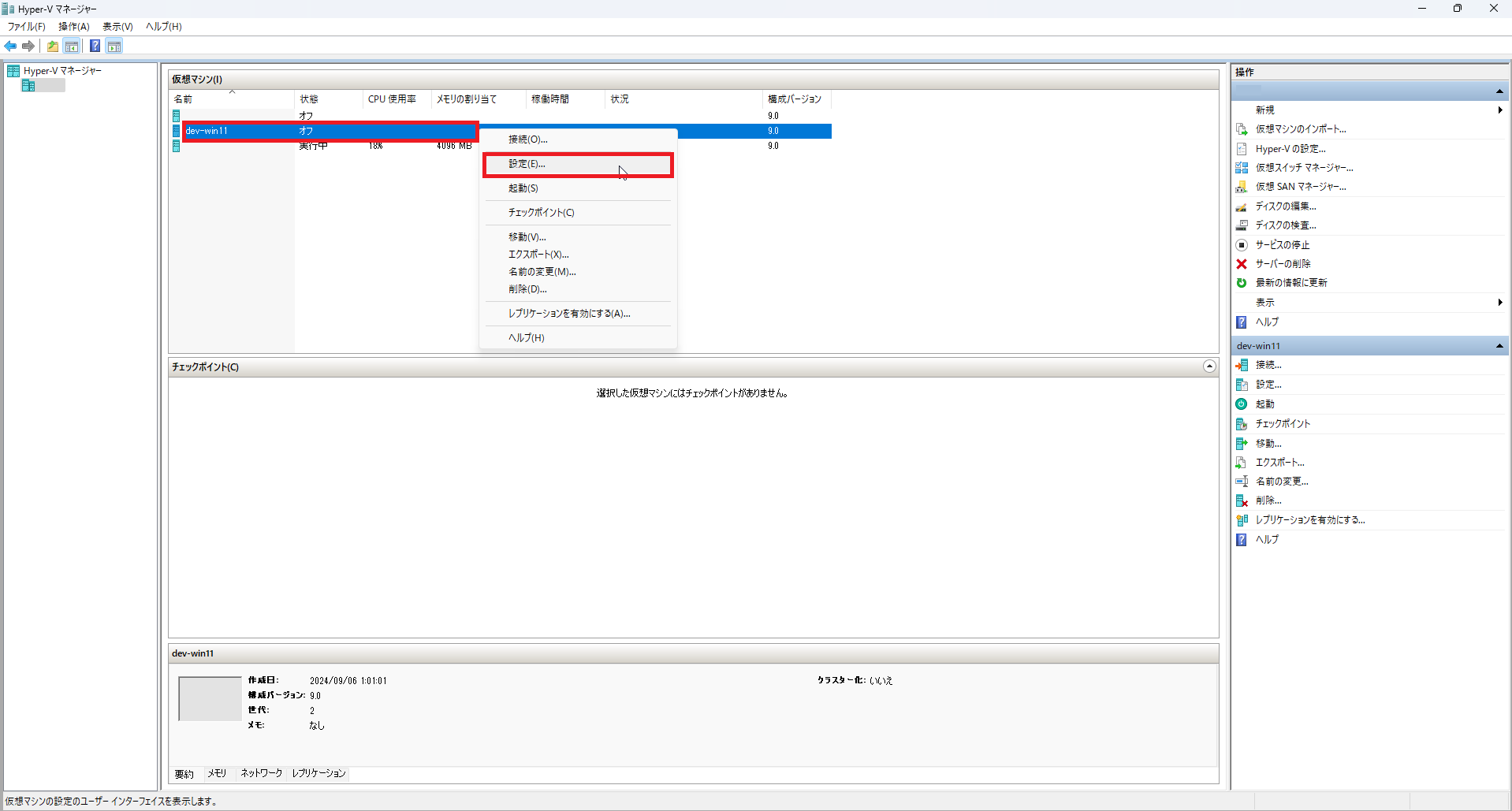Click the VM icon of dev-win11 row

177,131
